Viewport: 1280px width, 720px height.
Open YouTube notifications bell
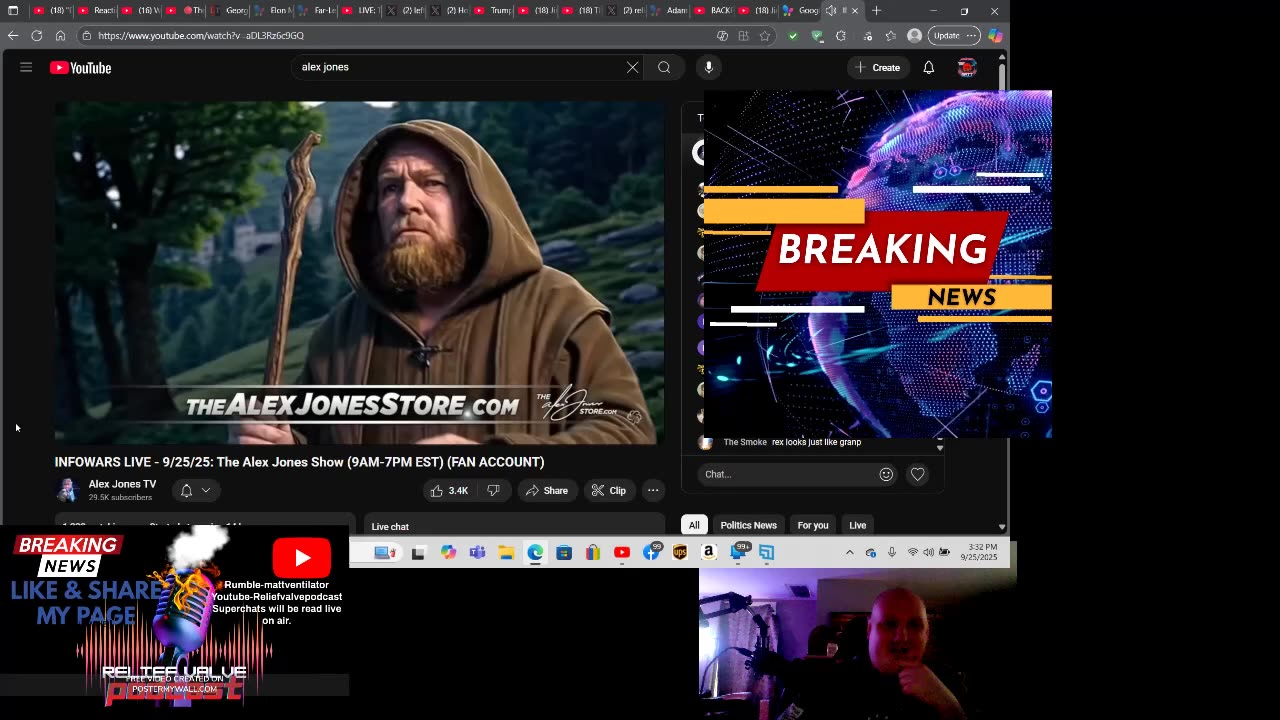tap(928, 67)
